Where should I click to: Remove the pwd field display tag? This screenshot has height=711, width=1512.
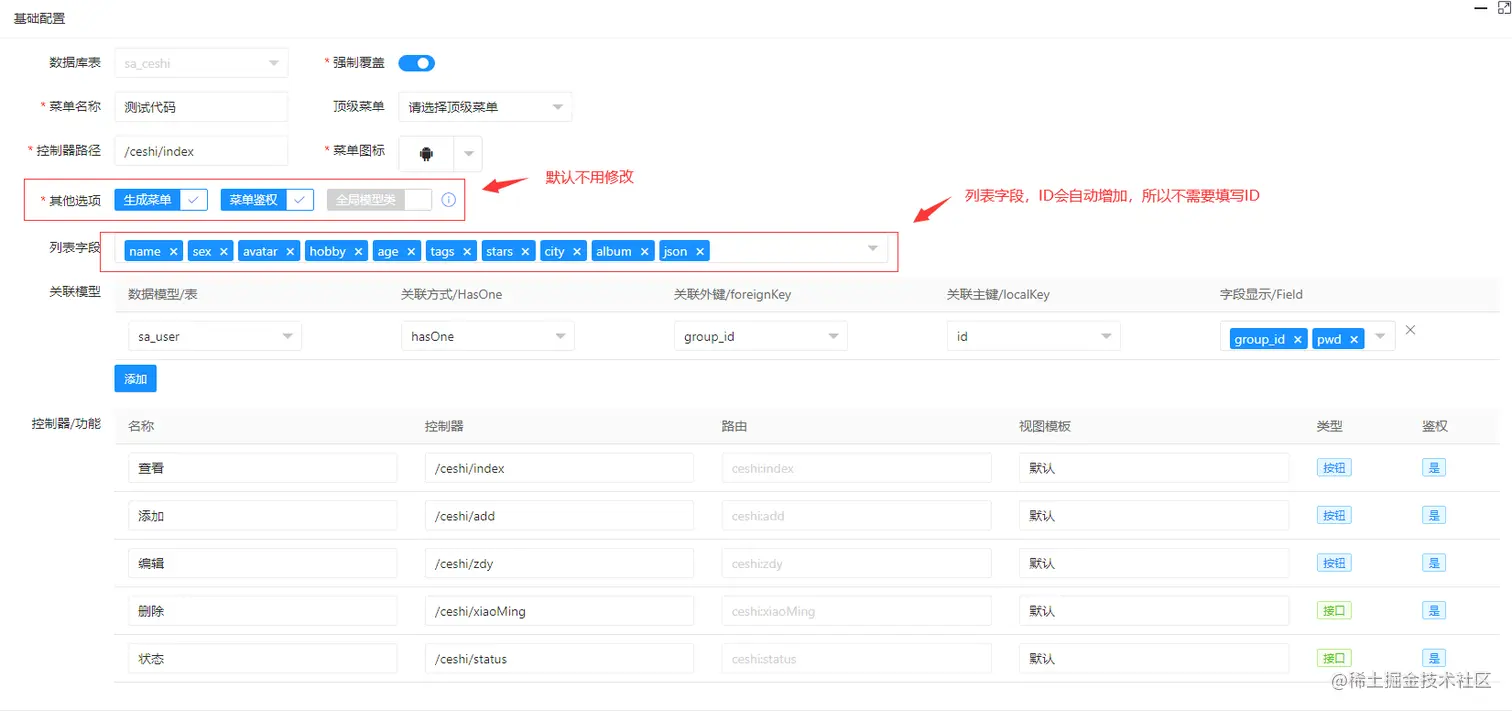coord(1354,339)
